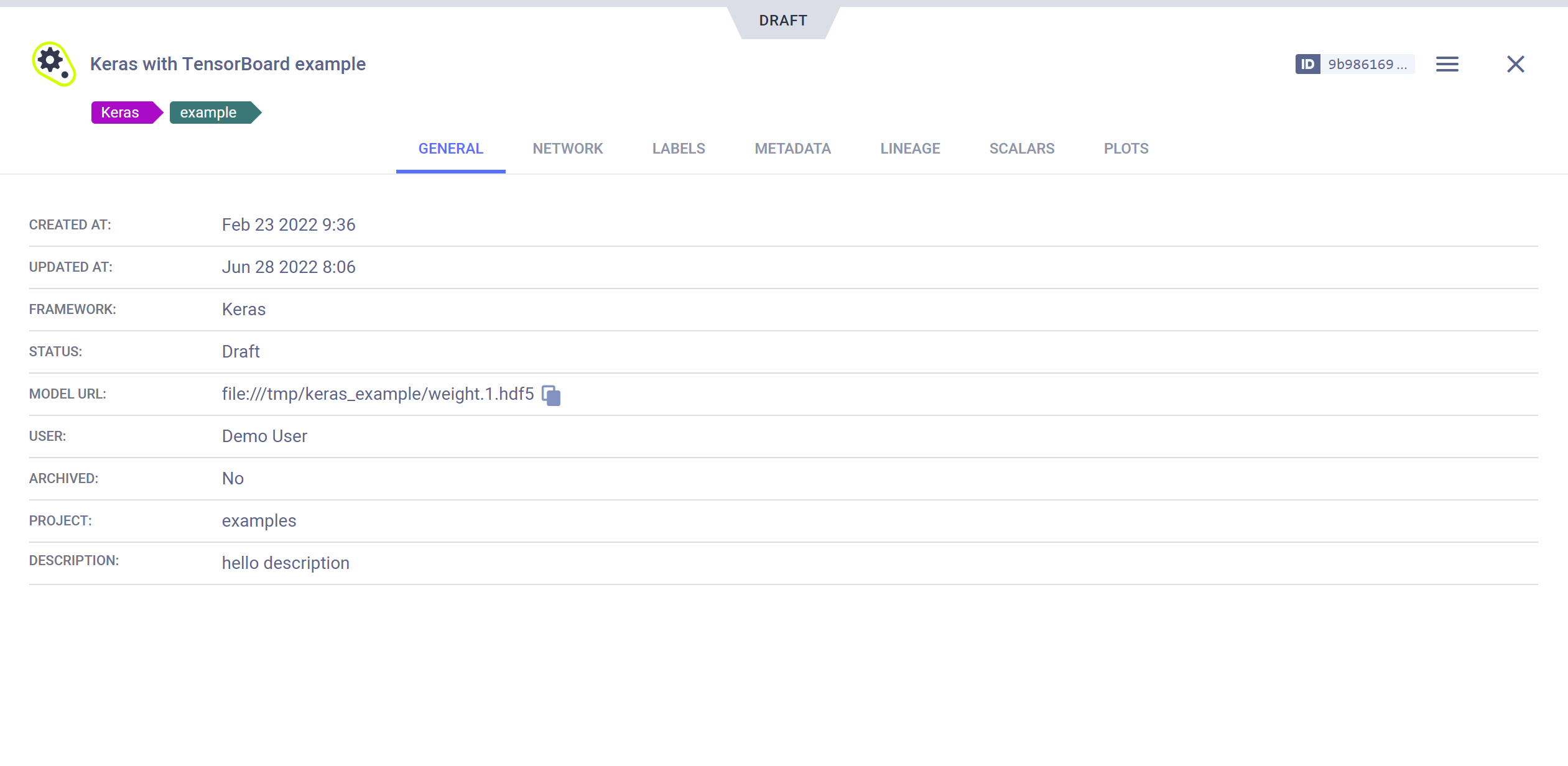Screen dimensions: 1568x766
Task: Click the model name title
Action: [228, 64]
